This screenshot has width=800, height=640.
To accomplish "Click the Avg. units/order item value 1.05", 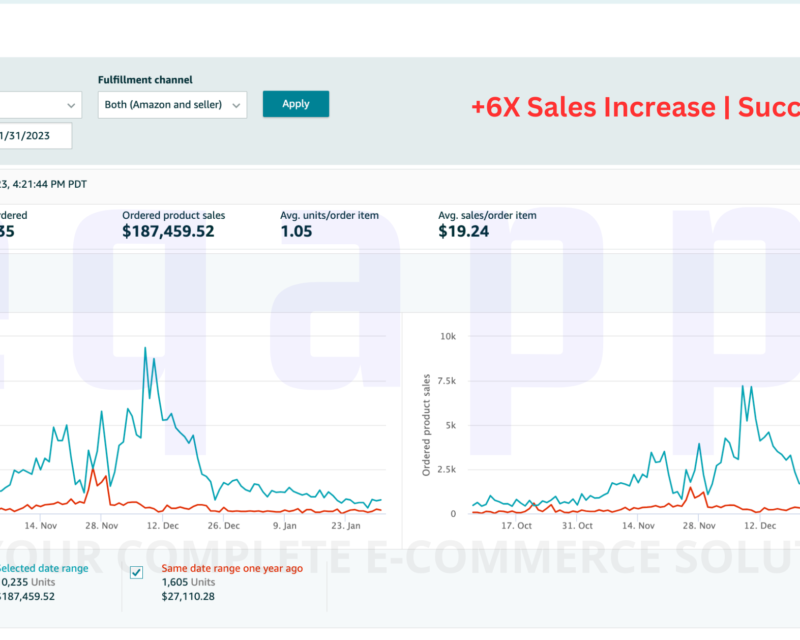I will (x=296, y=231).
